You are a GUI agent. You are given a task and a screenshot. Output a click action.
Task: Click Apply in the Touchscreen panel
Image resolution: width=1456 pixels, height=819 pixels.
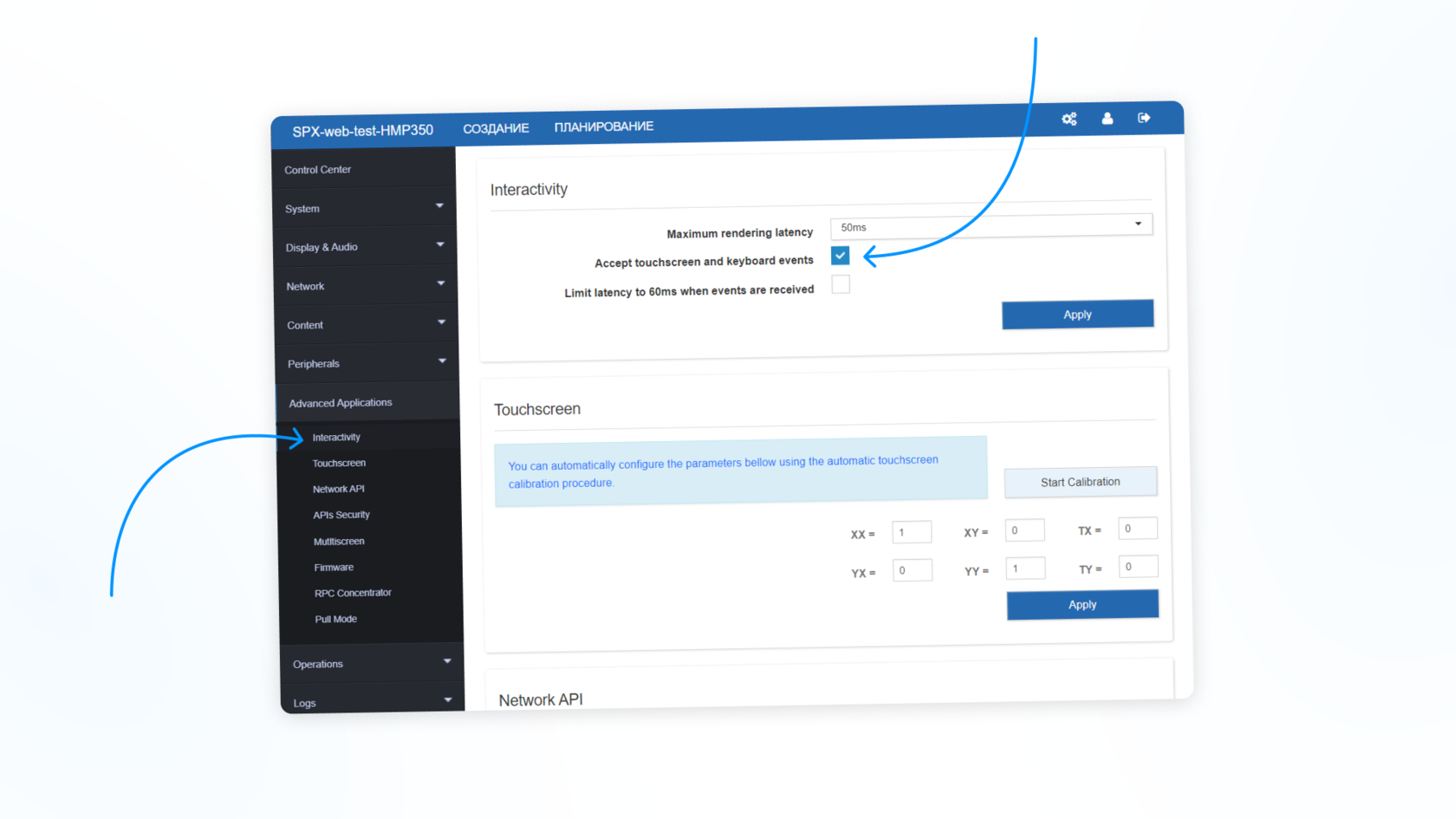click(x=1082, y=605)
